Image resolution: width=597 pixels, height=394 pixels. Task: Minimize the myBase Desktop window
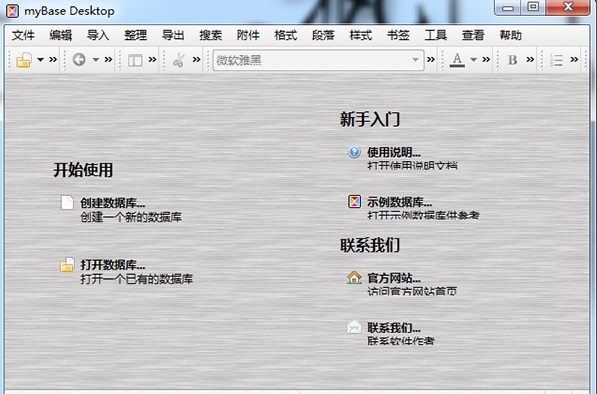click(x=508, y=7)
